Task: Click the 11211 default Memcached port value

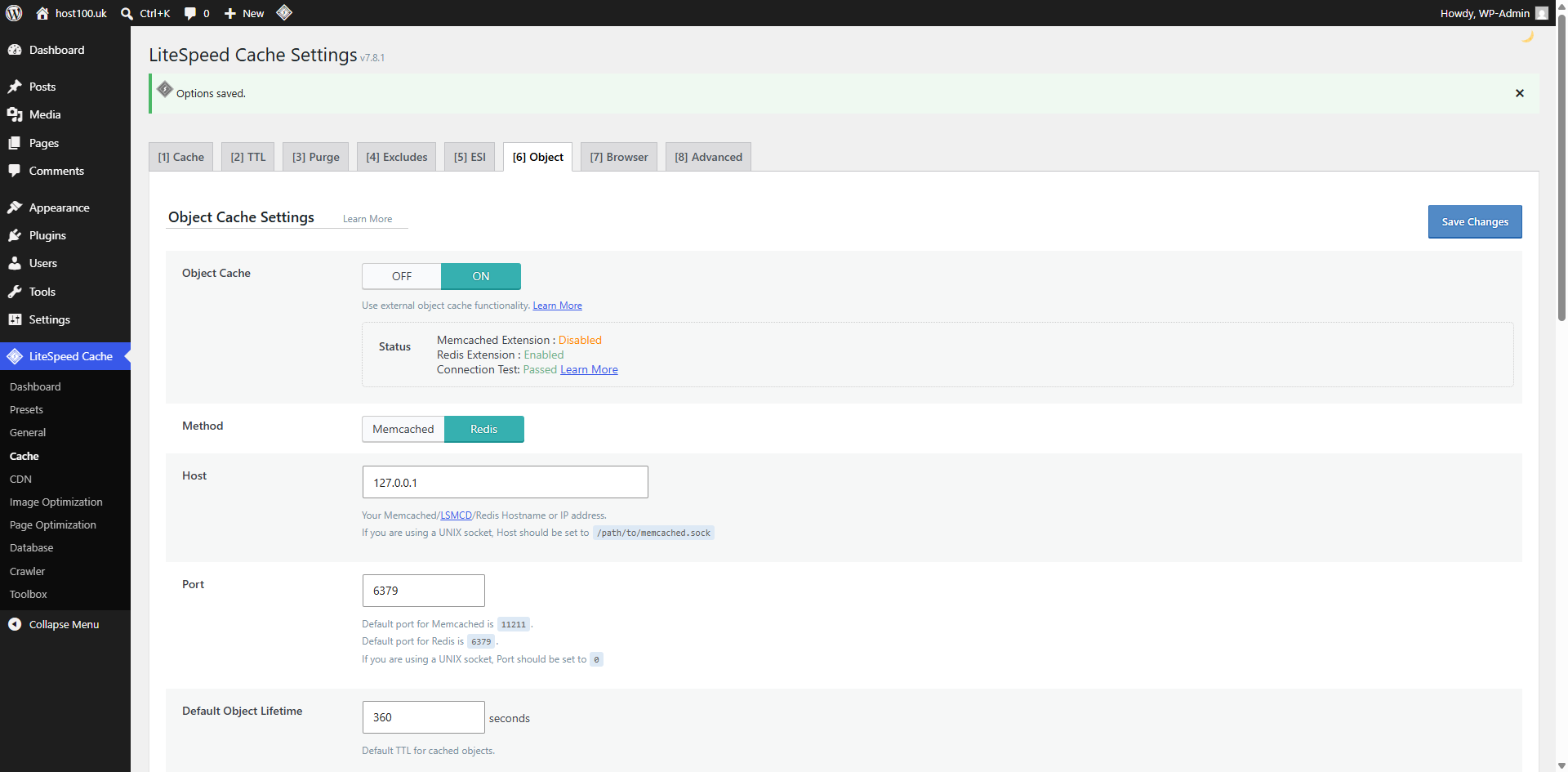Action: (x=514, y=624)
